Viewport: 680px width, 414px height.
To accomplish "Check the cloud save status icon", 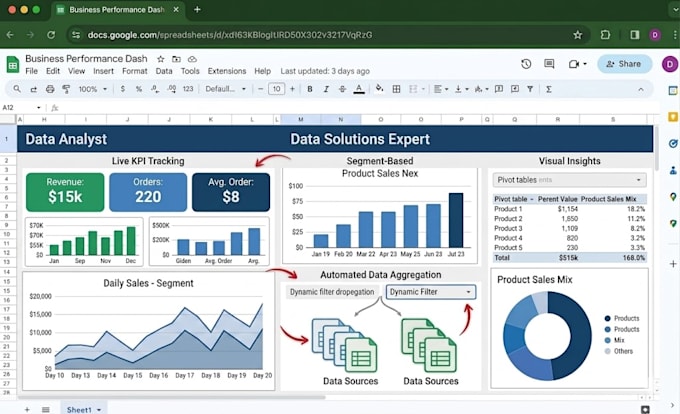I will click(192, 59).
